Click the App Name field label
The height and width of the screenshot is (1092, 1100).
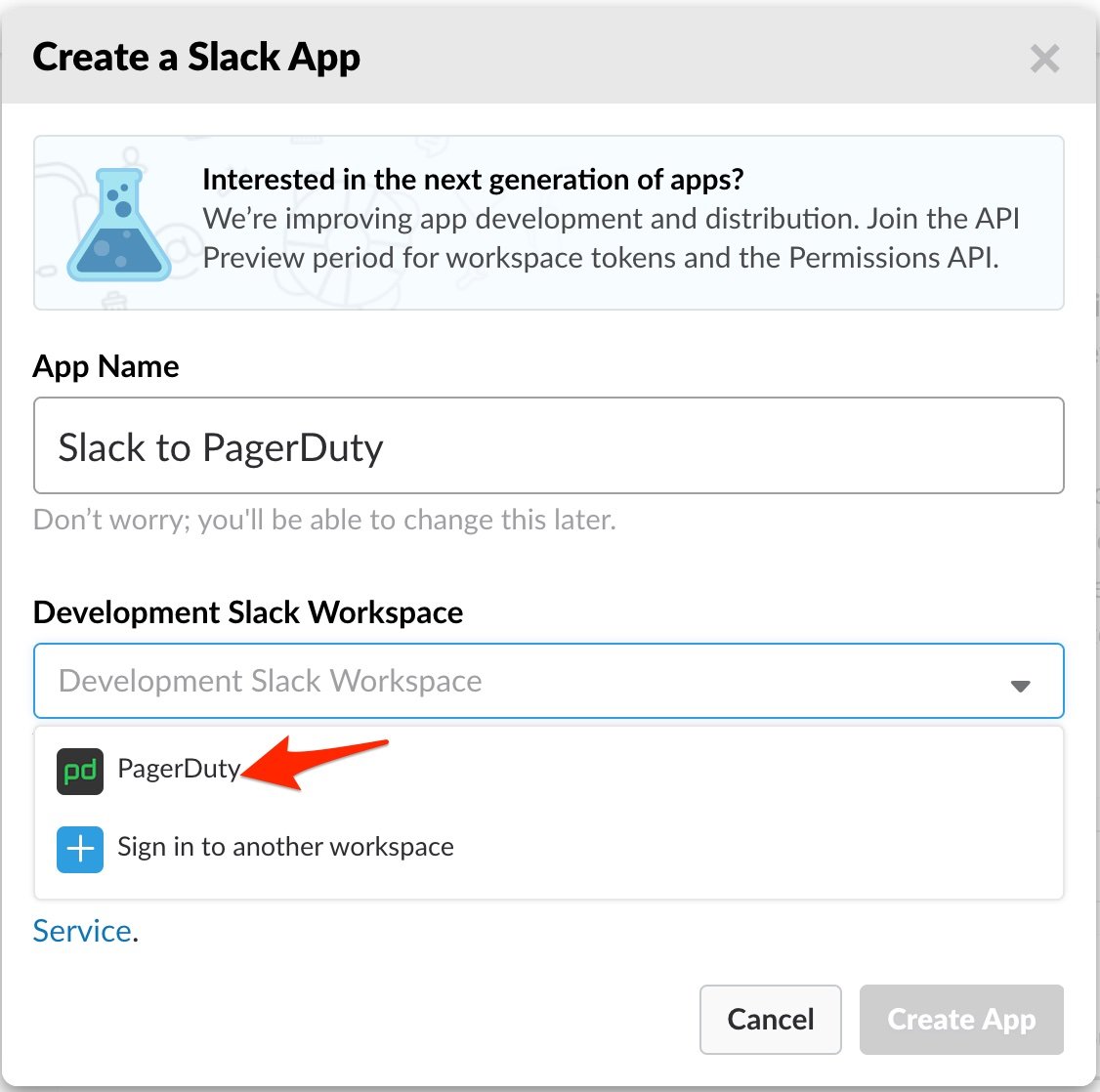click(106, 366)
